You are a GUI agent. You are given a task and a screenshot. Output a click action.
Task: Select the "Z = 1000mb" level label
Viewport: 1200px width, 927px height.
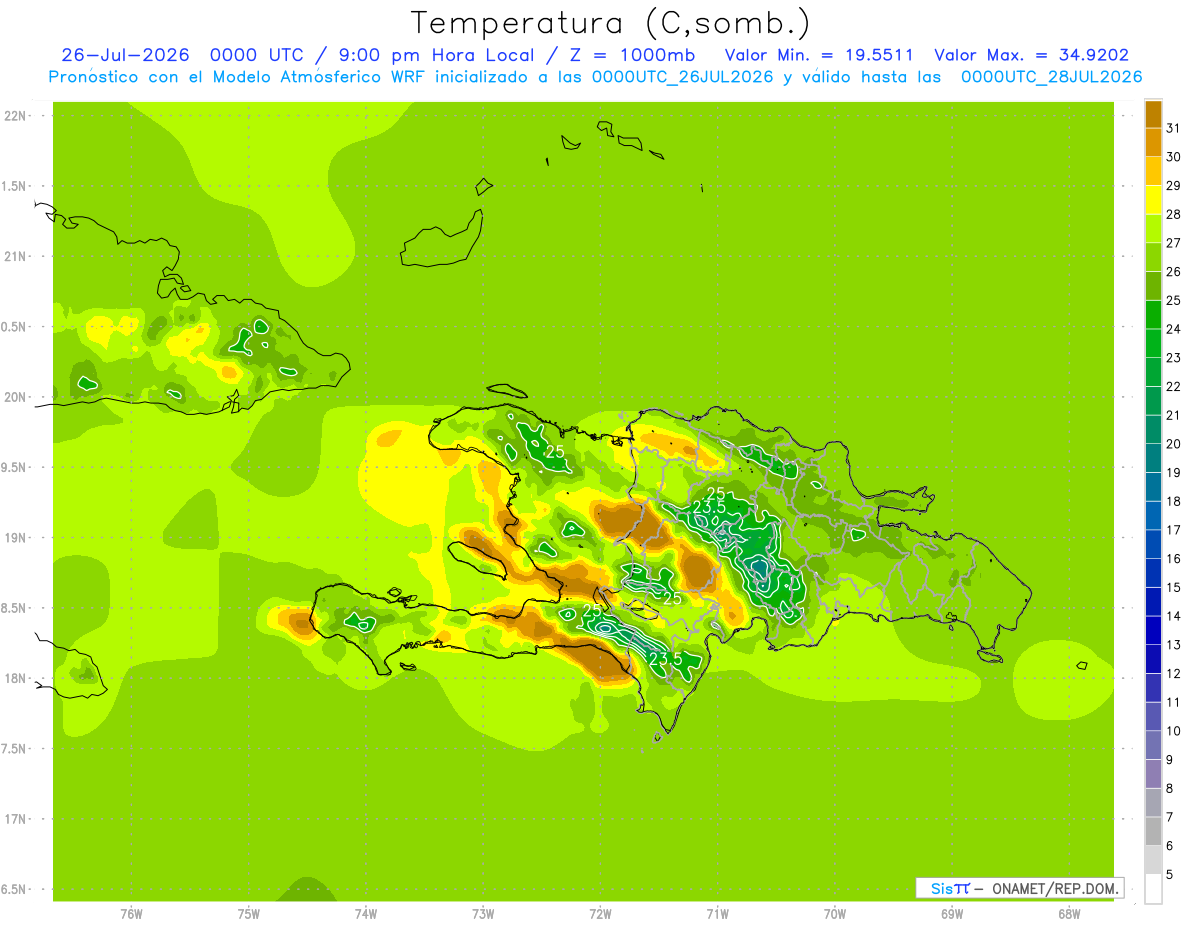tap(632, 55)
